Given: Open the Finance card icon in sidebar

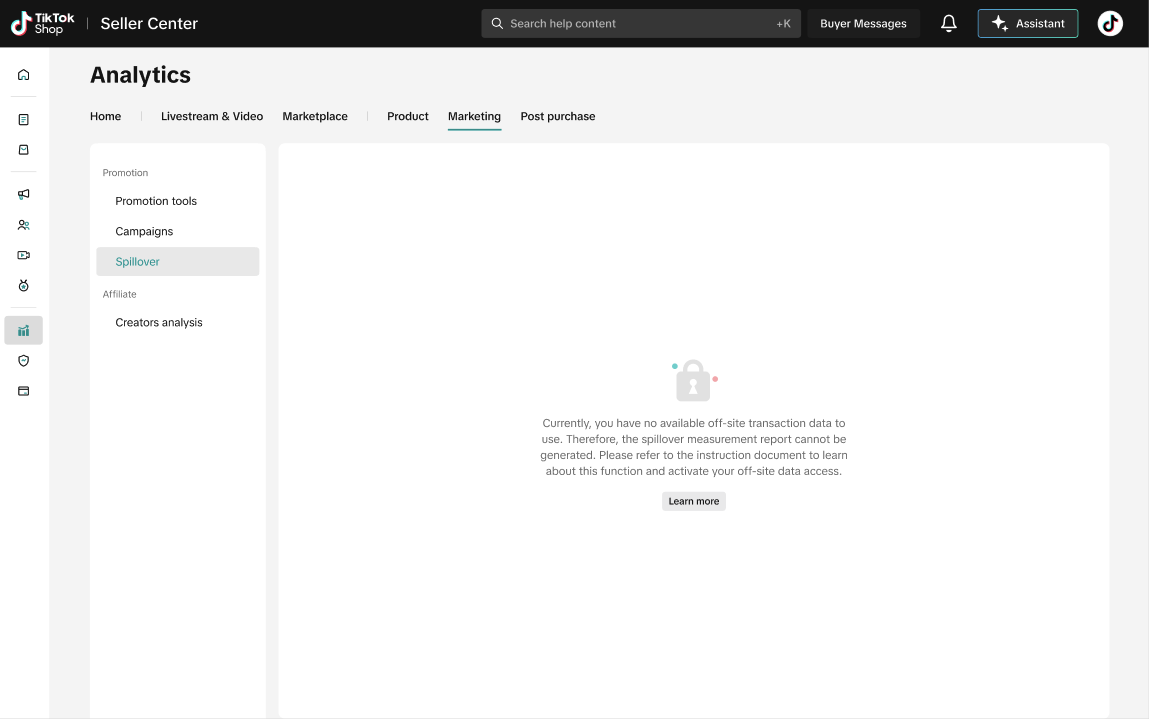Looking at the screenshot, I should pos(24,391).
